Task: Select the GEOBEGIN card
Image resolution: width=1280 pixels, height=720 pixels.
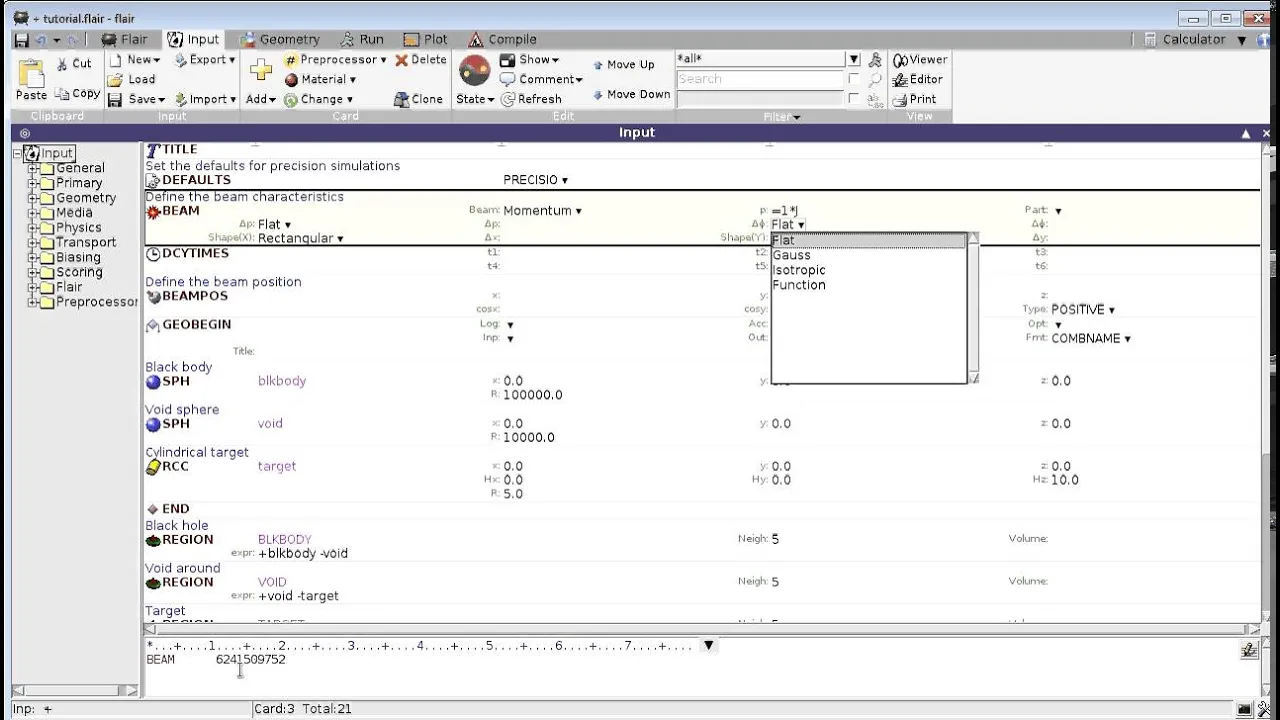Action: click(188, 324)
